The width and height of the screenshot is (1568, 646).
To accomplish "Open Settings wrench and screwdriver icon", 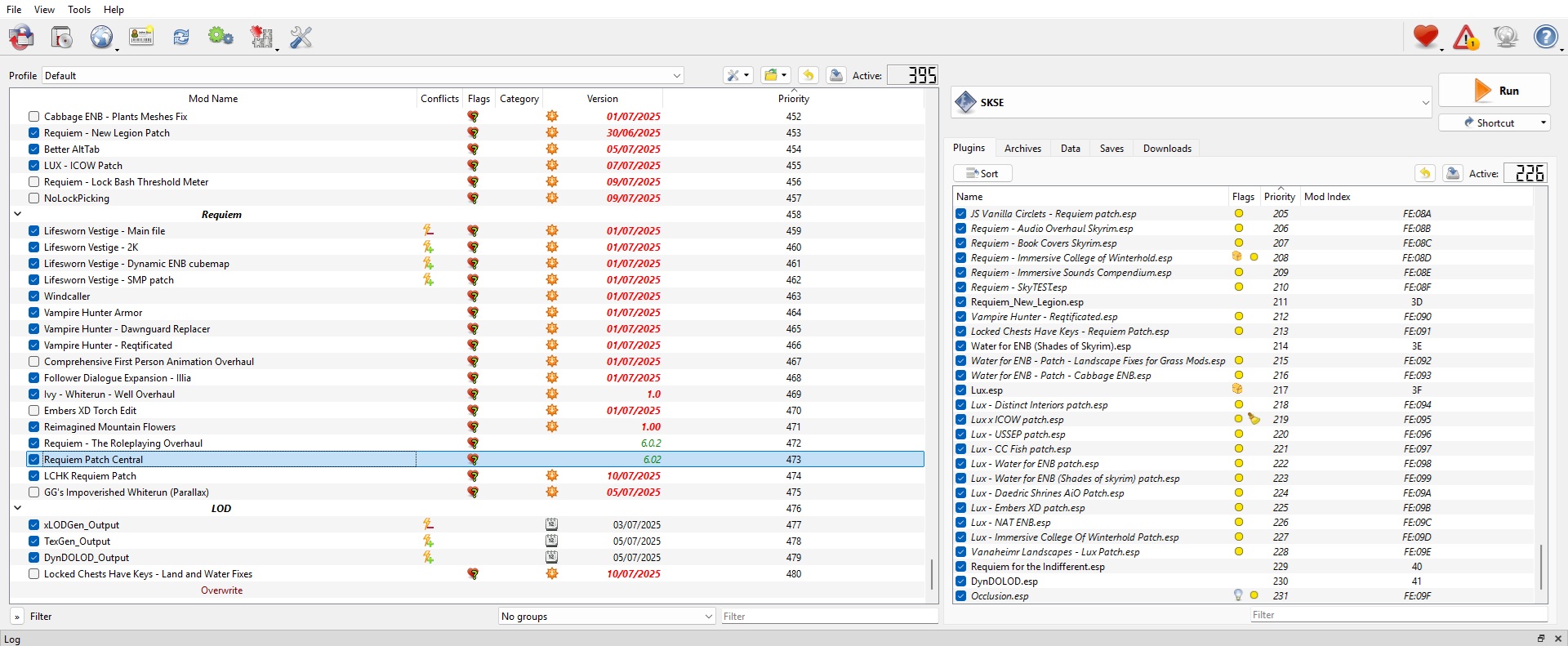I will pos(301,37).
